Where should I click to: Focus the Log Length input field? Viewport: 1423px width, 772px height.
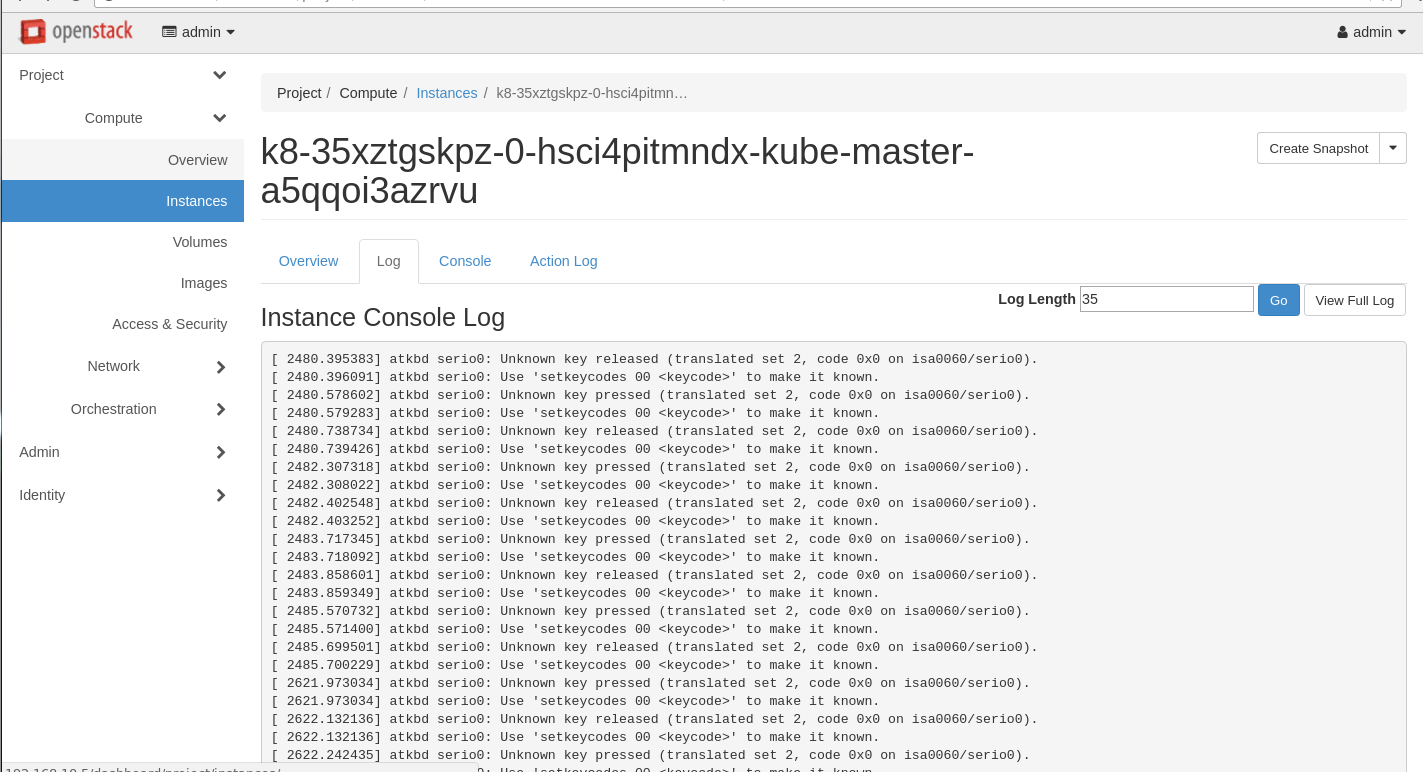(1166, 299)
